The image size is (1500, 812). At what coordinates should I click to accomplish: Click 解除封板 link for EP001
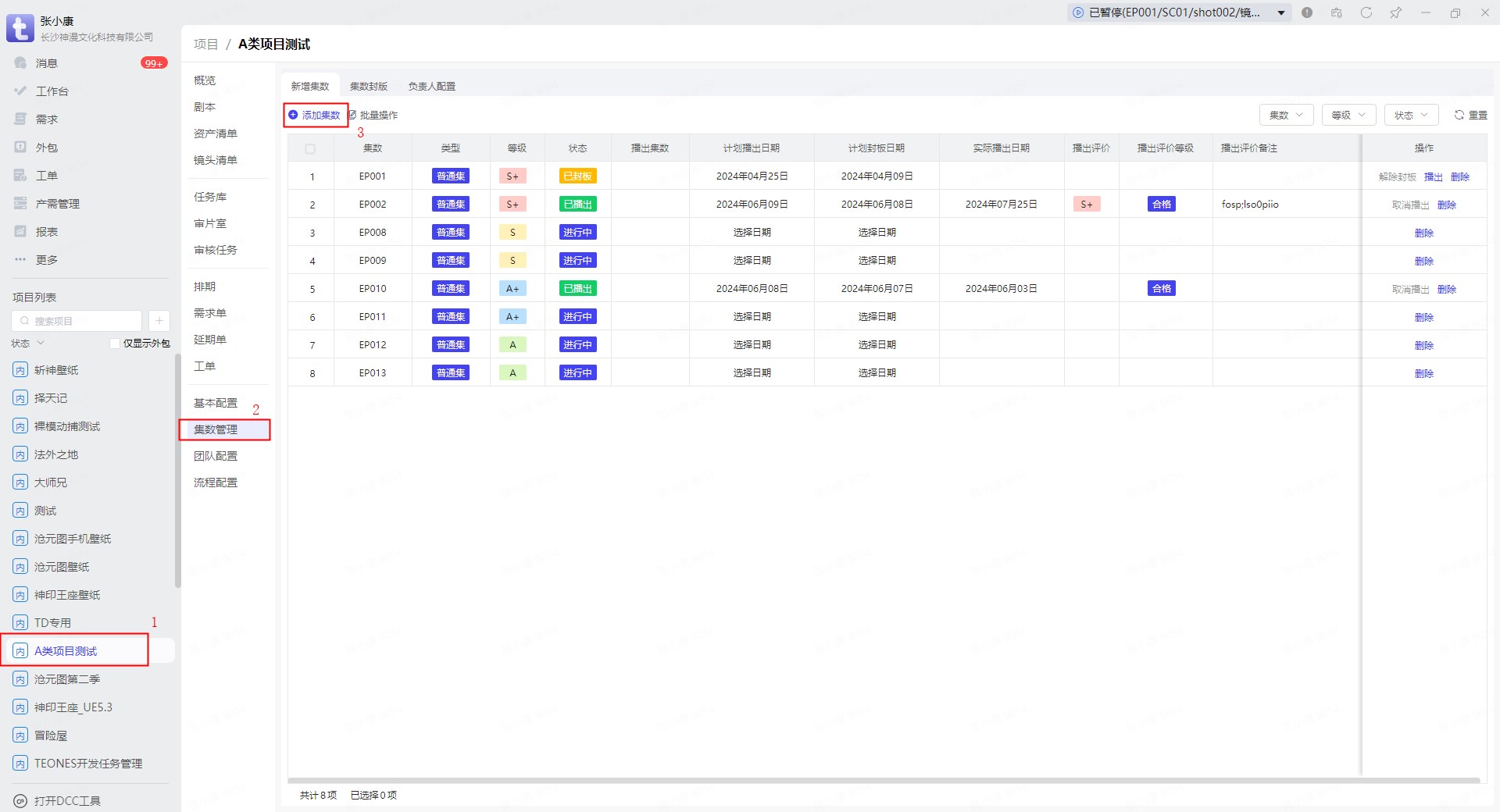(1397, 176)
